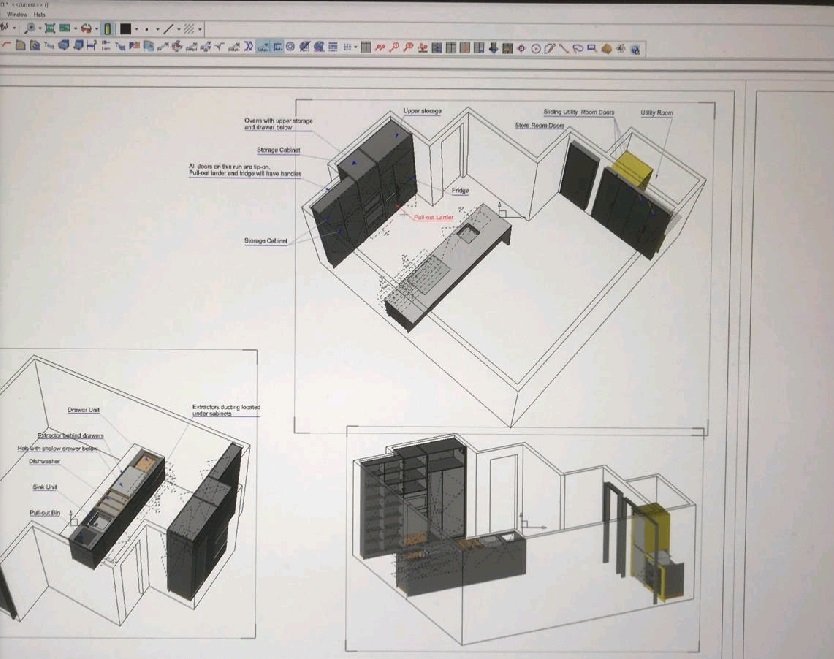
Task: Click the diamond target icon
Action: 521,48
